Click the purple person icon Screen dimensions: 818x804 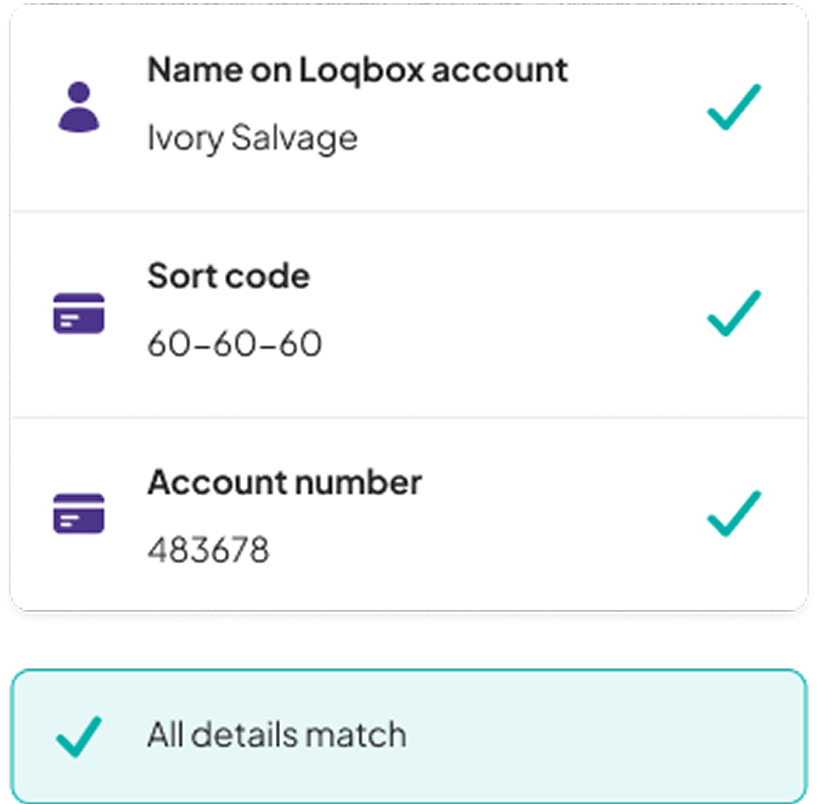click(x=79, y=107)
